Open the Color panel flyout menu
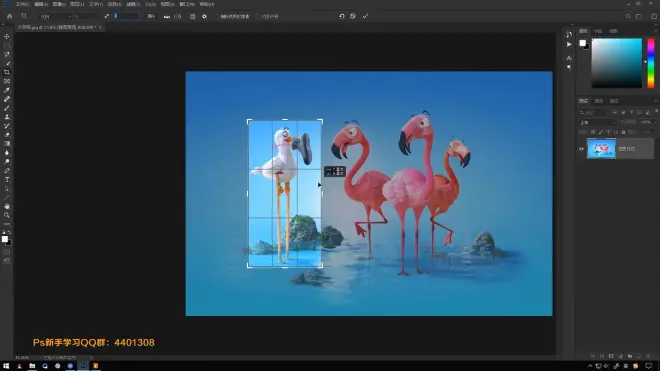Viewport: 660px width, 371px height. [x=655, y=31]
